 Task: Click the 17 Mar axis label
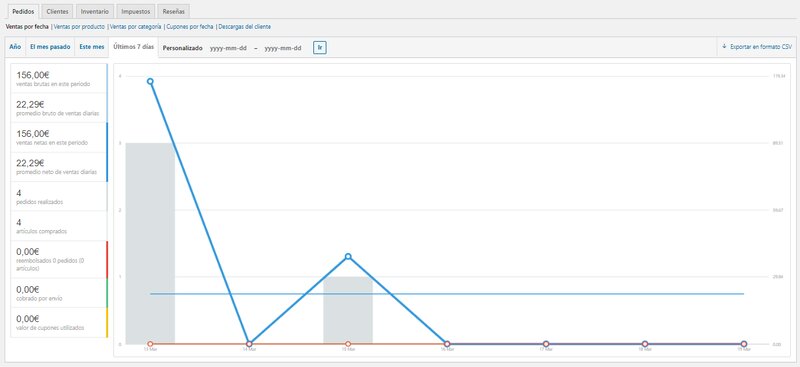(546, 350)
